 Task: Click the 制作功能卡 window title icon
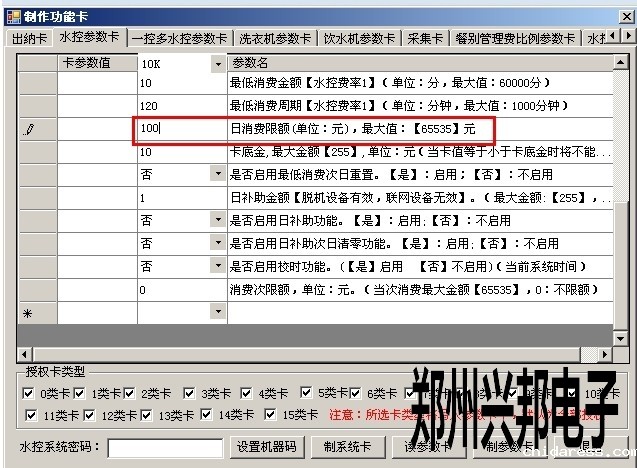pos(10,11)
